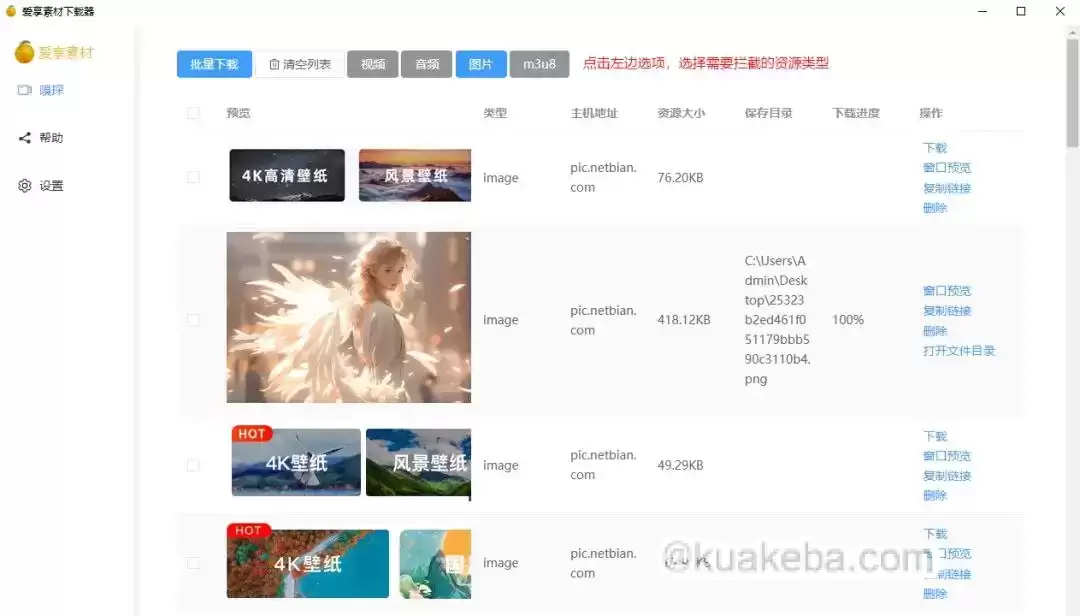This screenshot has height=616, width=1080.
Task: Click the 爱享素材 logo icon
Action: pos(25,52)
